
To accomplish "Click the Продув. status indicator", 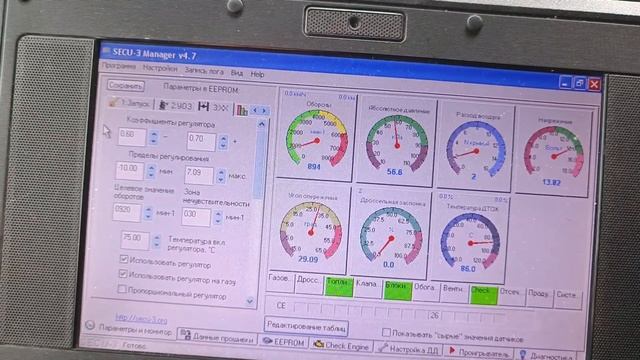I will (539, 298).
